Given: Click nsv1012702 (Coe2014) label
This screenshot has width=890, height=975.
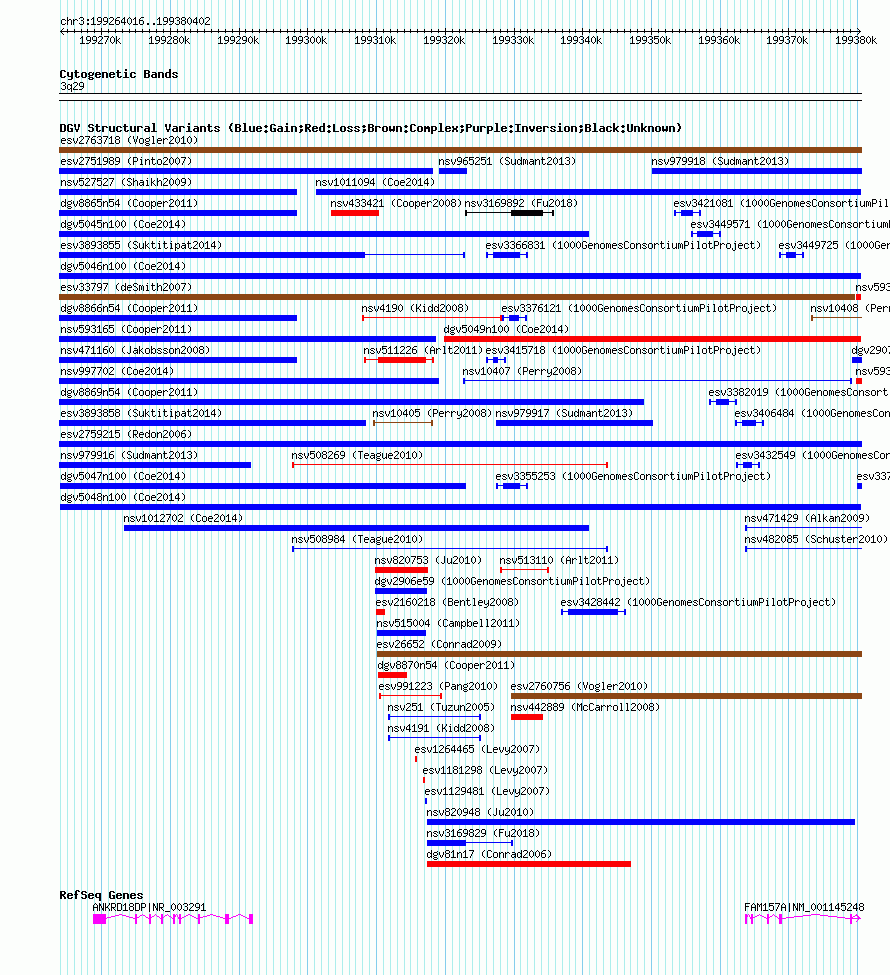Looking at the screenshot, I should coord(183,519).
